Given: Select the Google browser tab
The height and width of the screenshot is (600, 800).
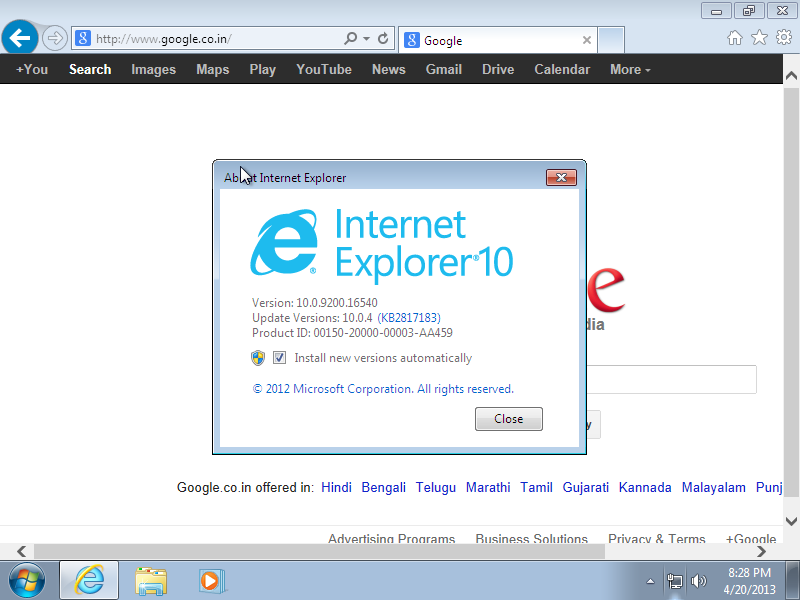Looking at the screenshot, I should (497, 40).
